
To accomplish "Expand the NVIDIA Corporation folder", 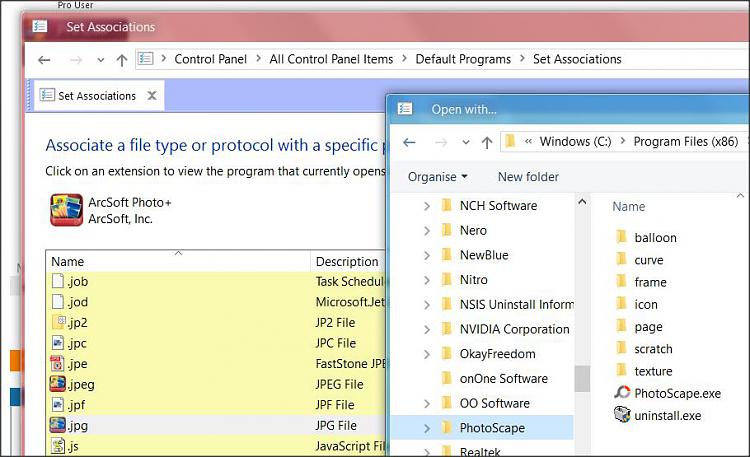I will [x=427, y=329].
